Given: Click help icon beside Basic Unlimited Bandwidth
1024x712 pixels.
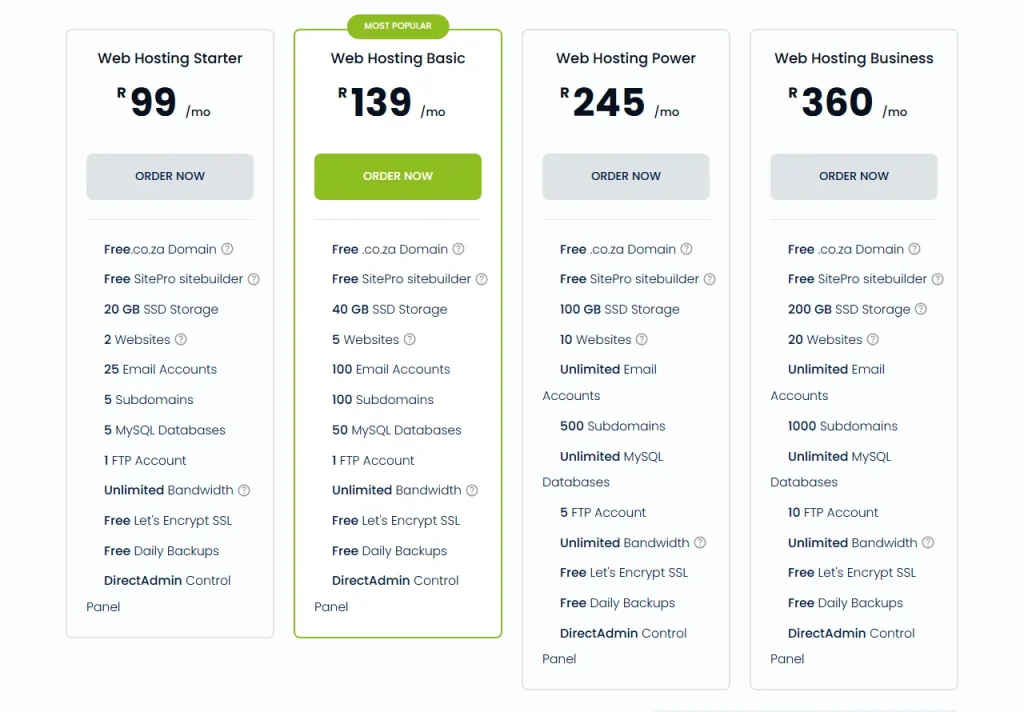Looking at the screenshot, I should pyautogui.click(x=472, y=490).
